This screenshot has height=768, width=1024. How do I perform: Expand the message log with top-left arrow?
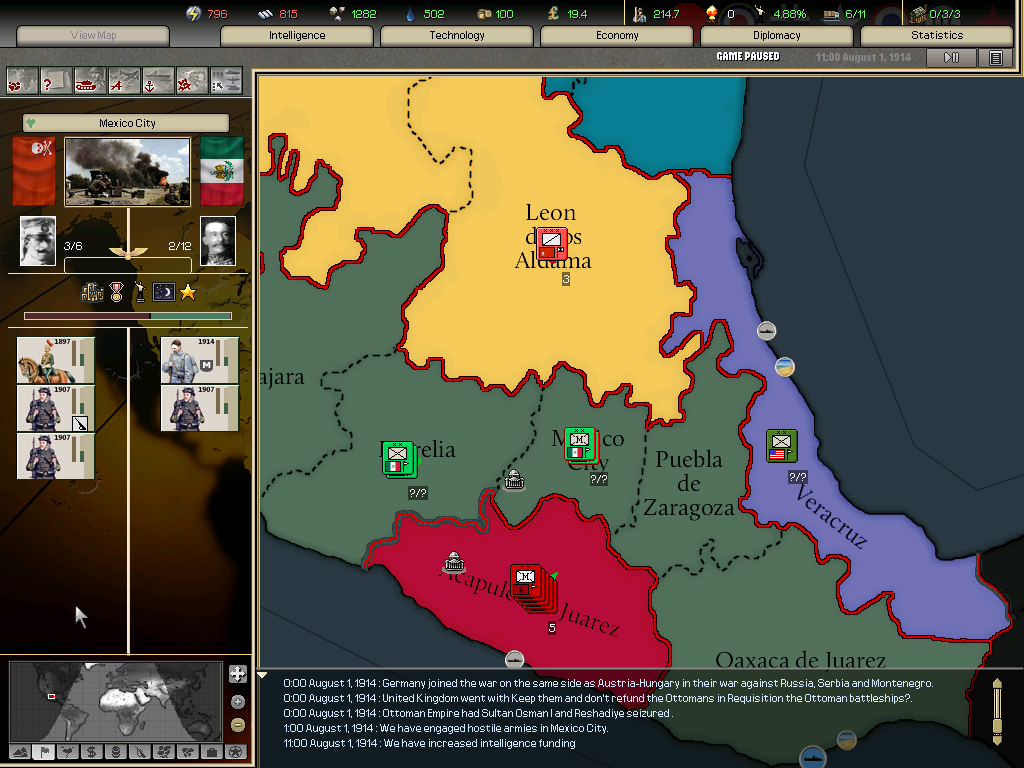[263, 676]
